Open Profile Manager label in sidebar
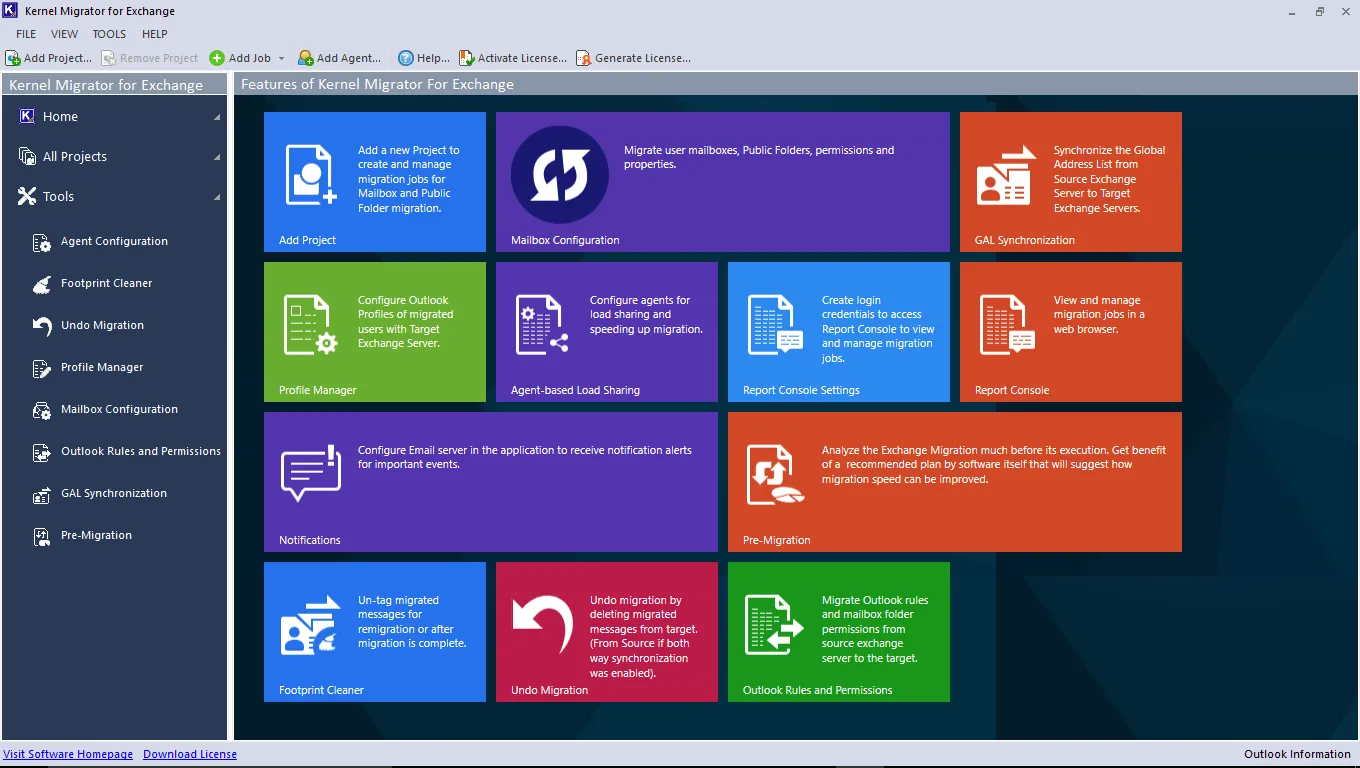The image size is (1360, 768). coord(102,367)
